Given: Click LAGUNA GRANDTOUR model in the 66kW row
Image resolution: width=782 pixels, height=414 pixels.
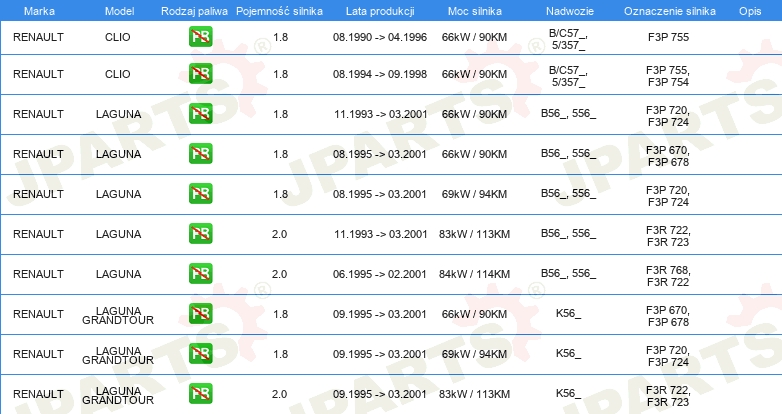Looking at the screenshot, I should pyautogui.click(x=118, y=315).
